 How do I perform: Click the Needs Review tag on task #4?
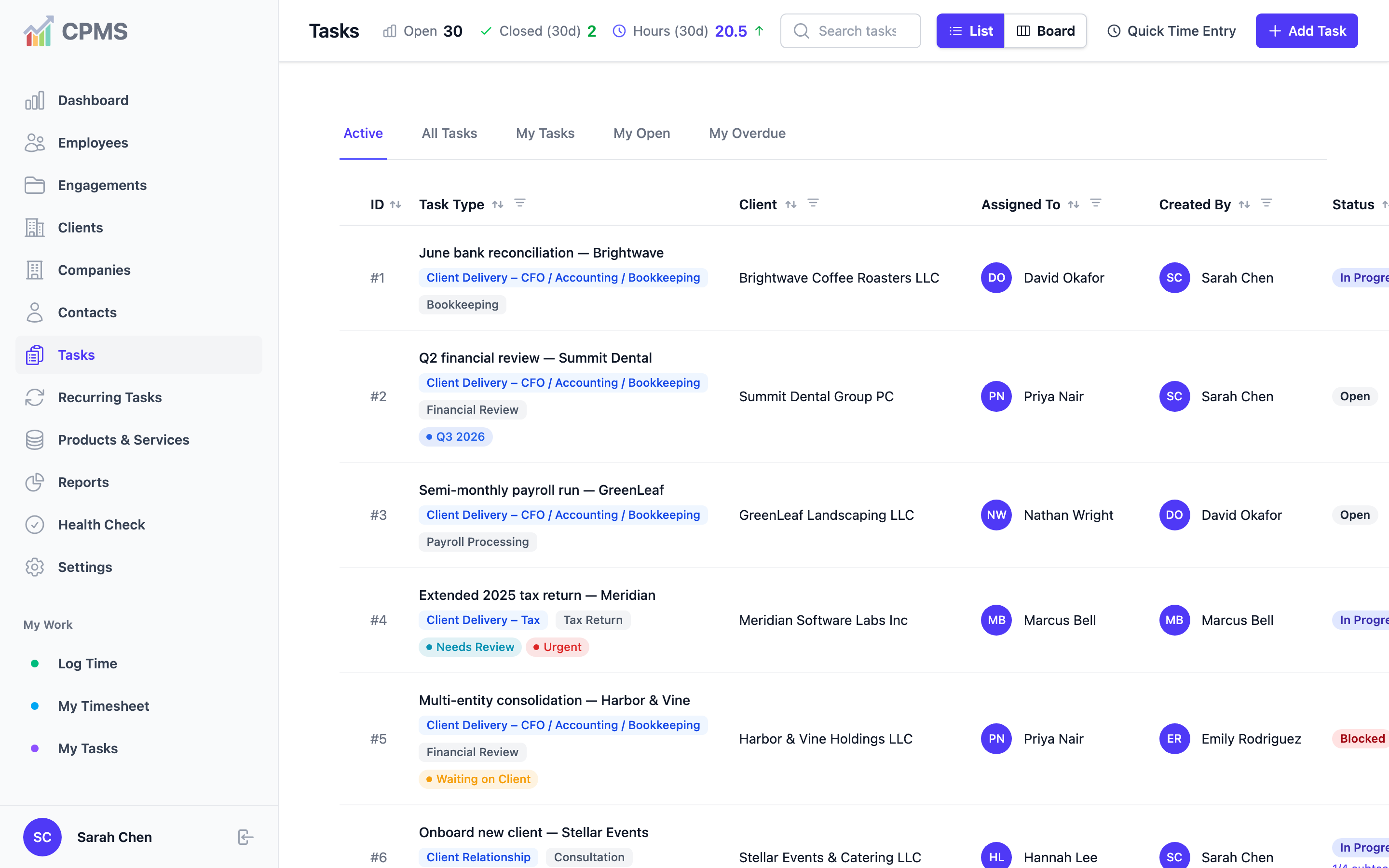pyautogui.click(x=470, y=647)
